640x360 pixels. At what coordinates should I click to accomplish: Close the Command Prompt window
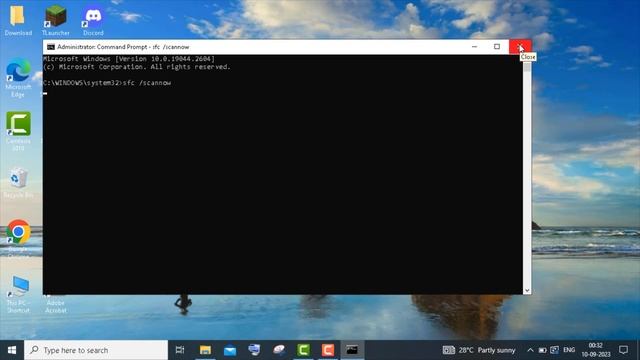click(x=520, y=47)
